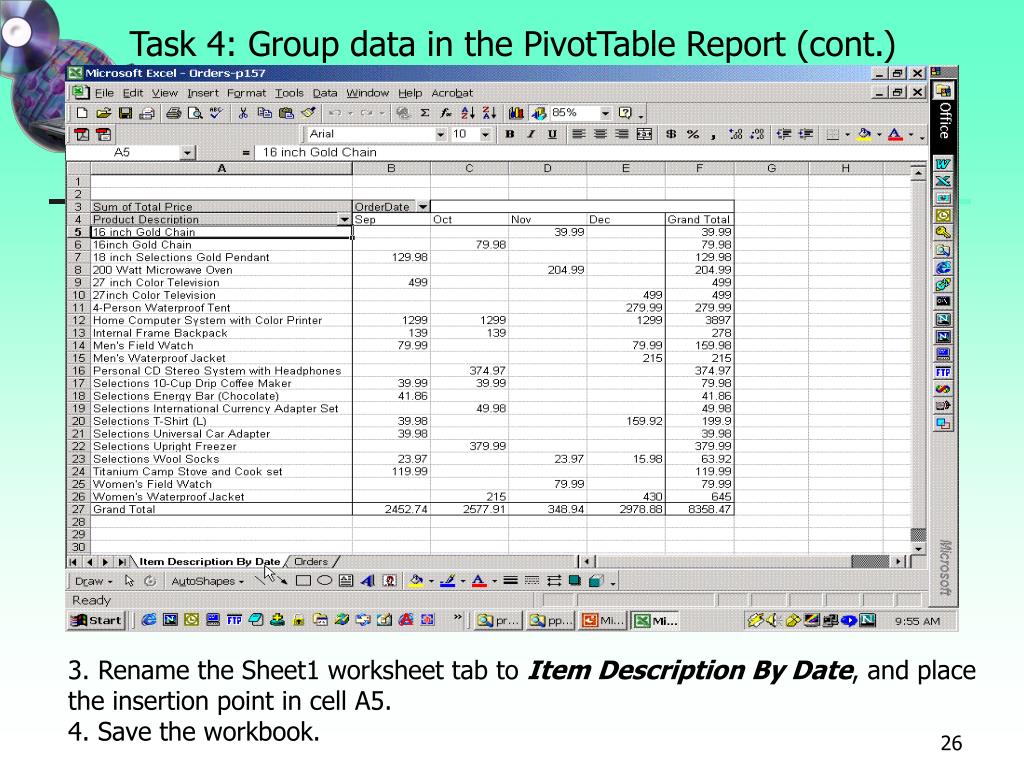1024x768 pixels.
Task: Run the Spelling check icon
Action: [x=216, y=114]
